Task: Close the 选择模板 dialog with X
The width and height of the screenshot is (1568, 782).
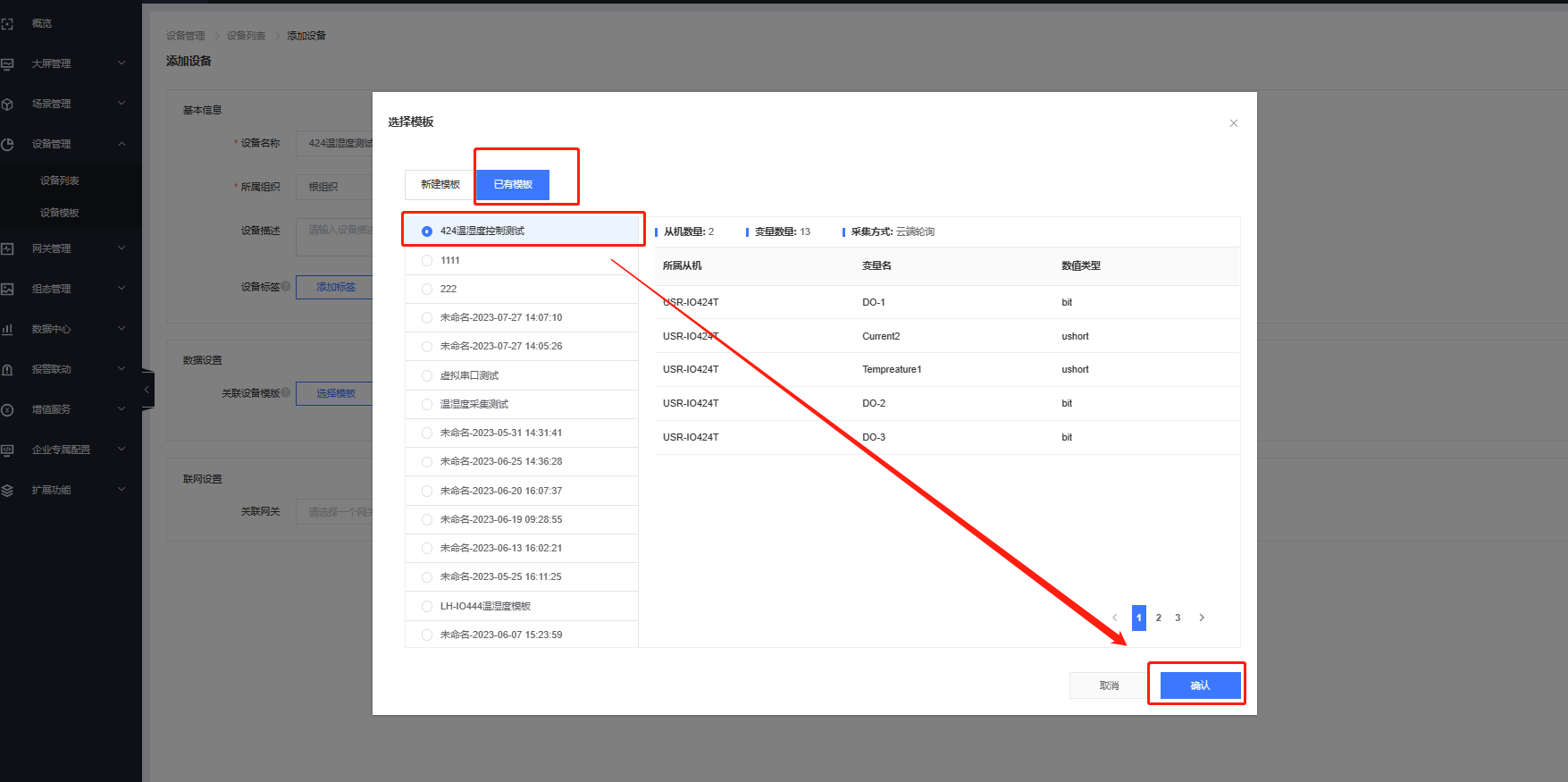Action: pyautogui.click(x=1233, y=123)
